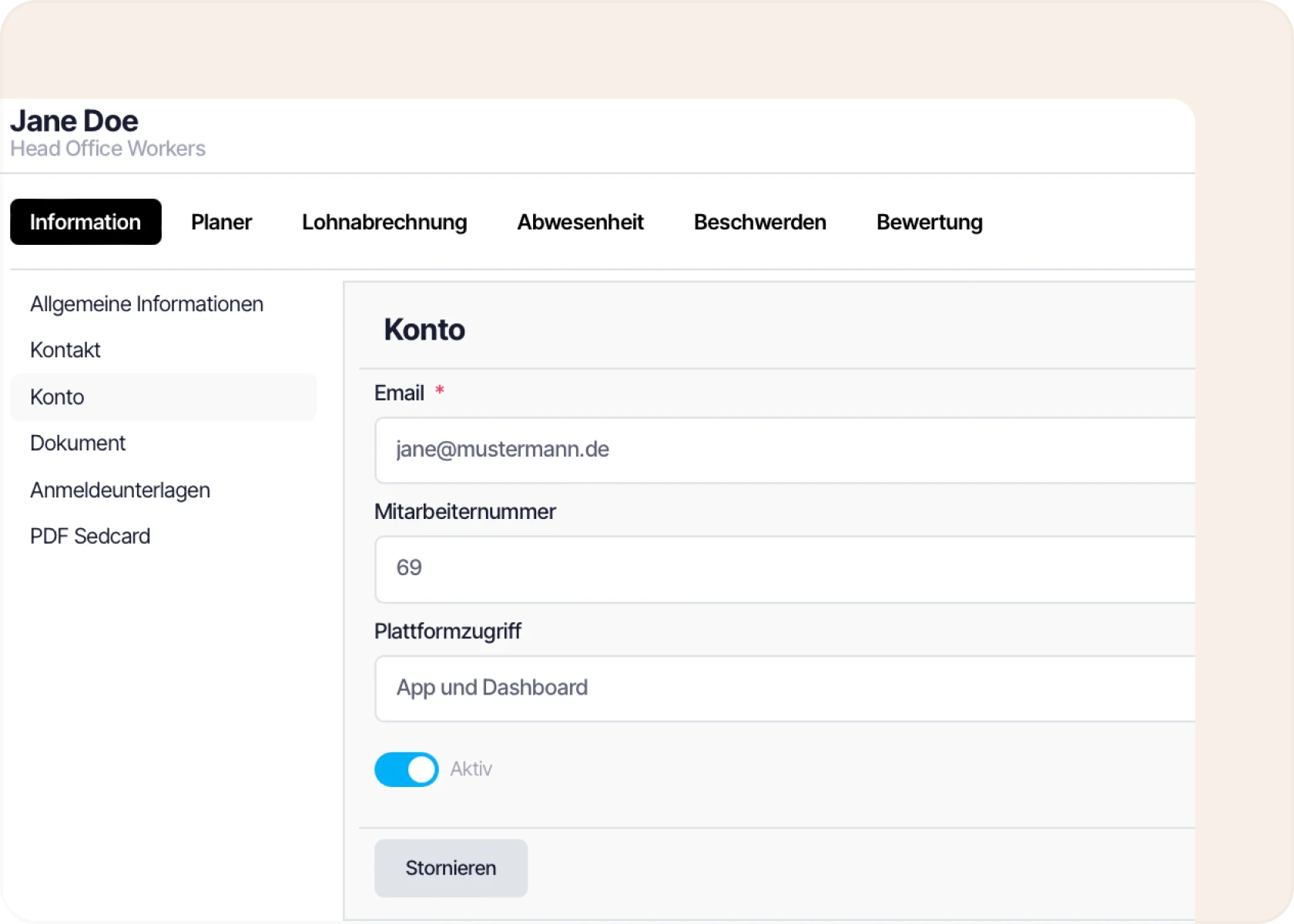Click the Head Office Workers subtitle
The width and height of the screenshot is (1294, 924).
(x=108, y=149)
